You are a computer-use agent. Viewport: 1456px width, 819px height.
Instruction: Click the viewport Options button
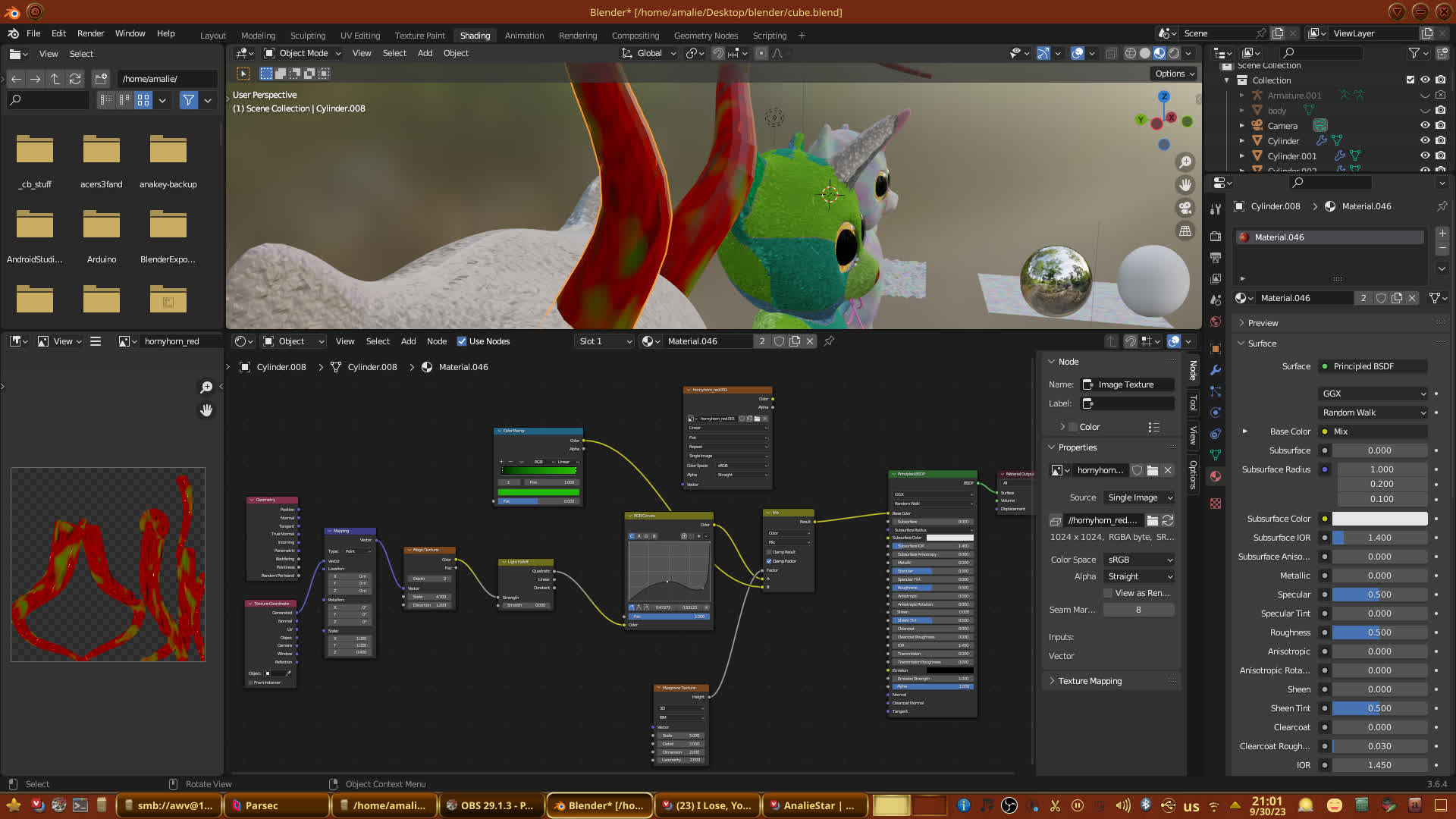click(x=1175, y=74)
